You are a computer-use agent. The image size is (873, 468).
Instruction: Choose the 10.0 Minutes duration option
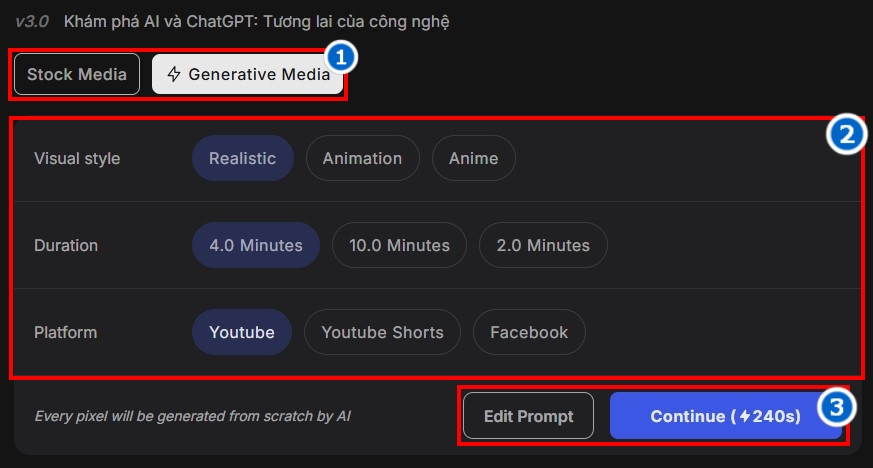pos(399,245)
